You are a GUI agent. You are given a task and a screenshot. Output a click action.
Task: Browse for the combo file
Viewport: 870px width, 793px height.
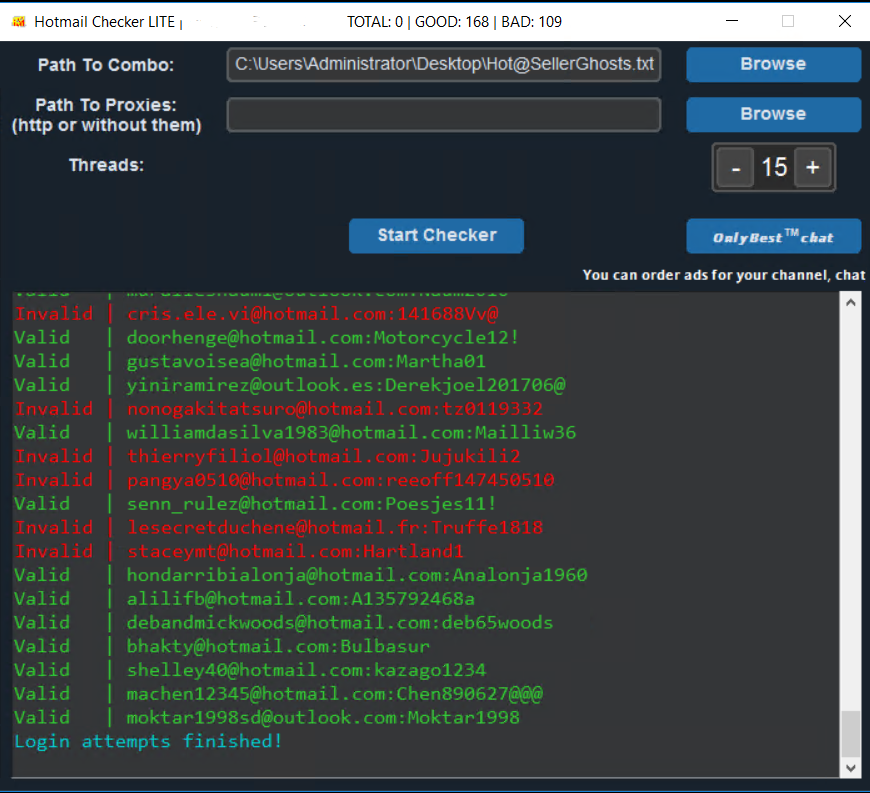tap(772, 64)
